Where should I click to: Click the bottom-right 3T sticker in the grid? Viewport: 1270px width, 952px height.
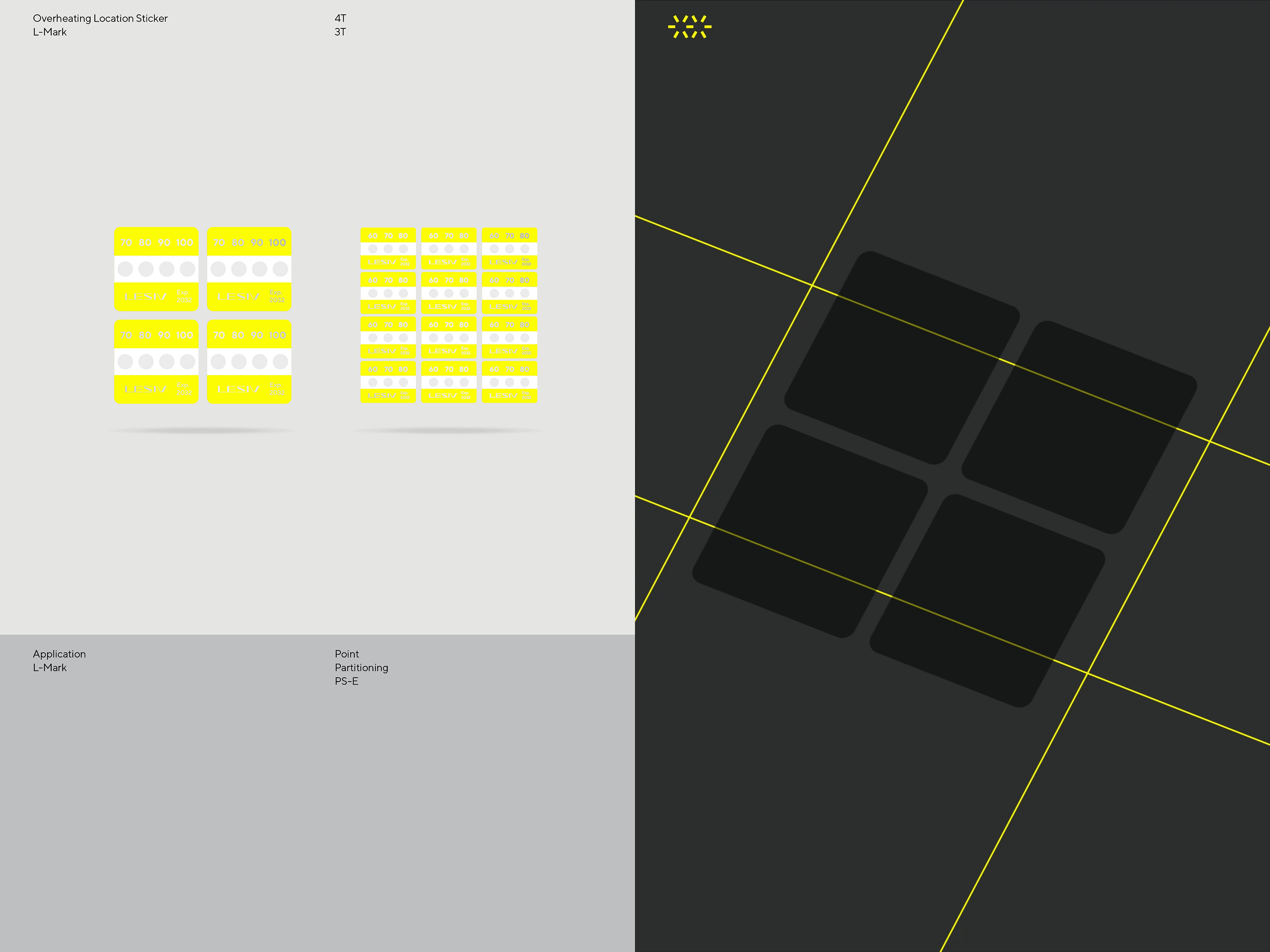pos(509,382)
